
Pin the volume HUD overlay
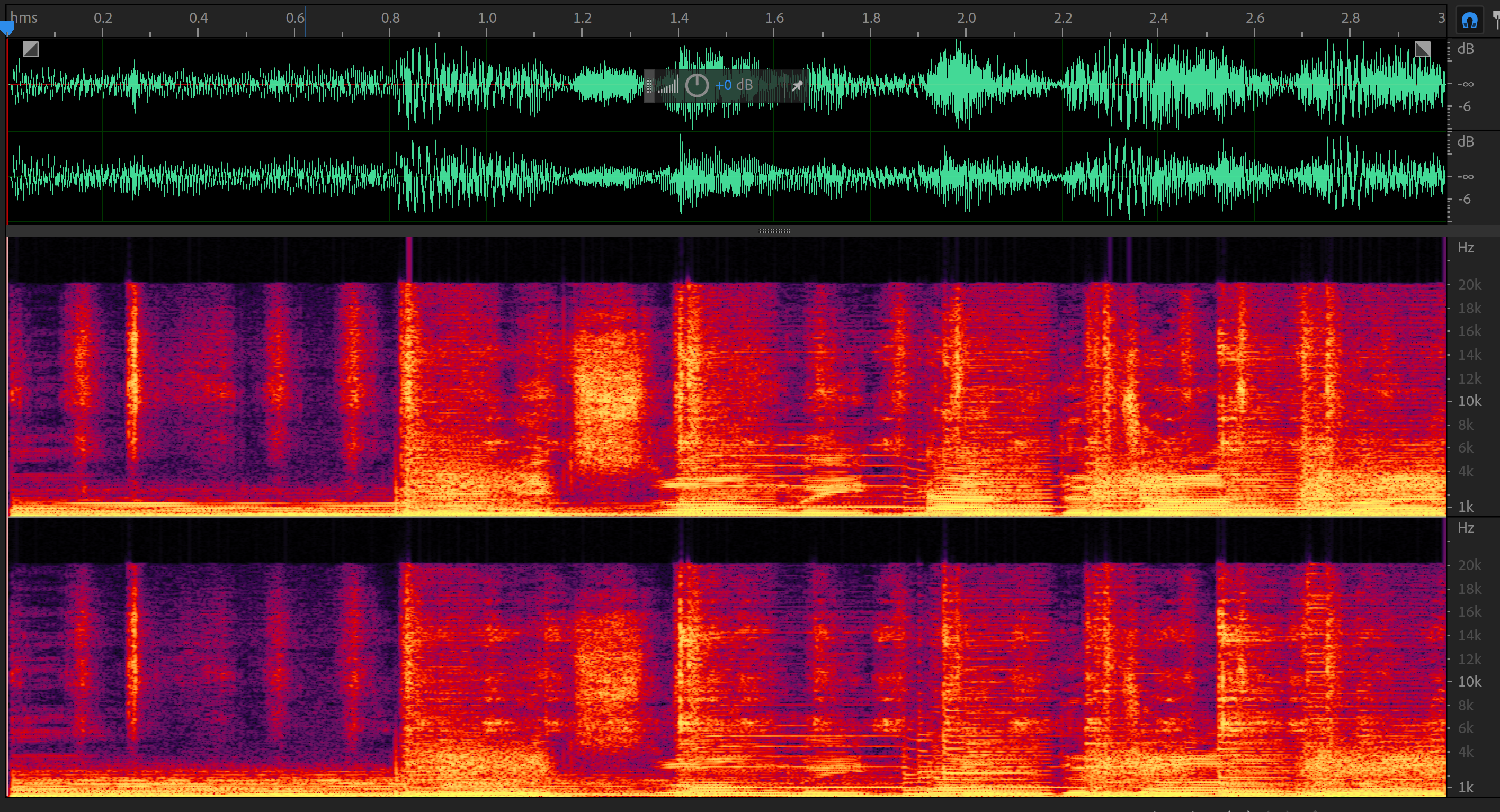click(x=797, y=86)
